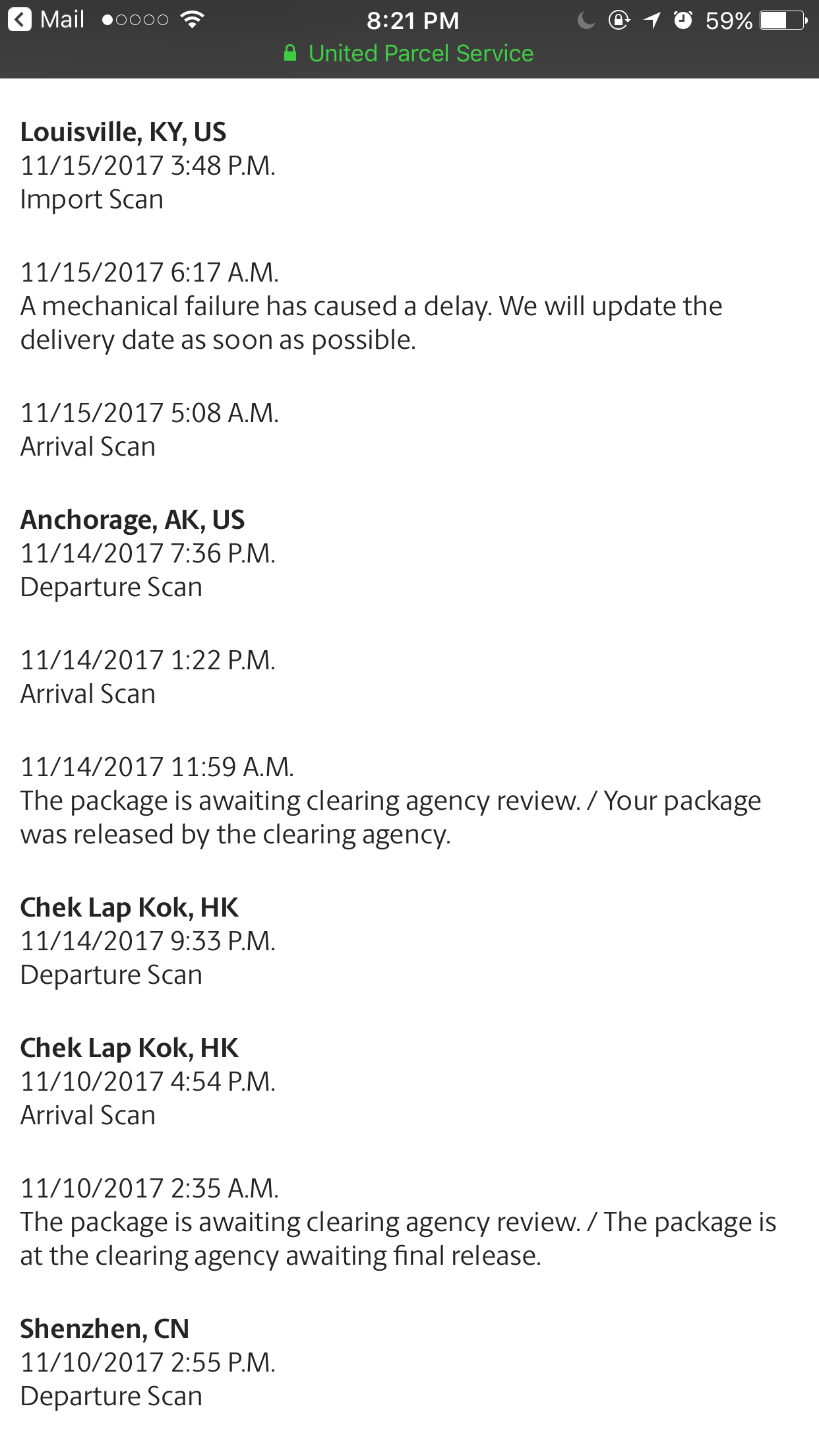Tap the cellular signal strength dots
The image size is (819, 1456).
(135, 20)
